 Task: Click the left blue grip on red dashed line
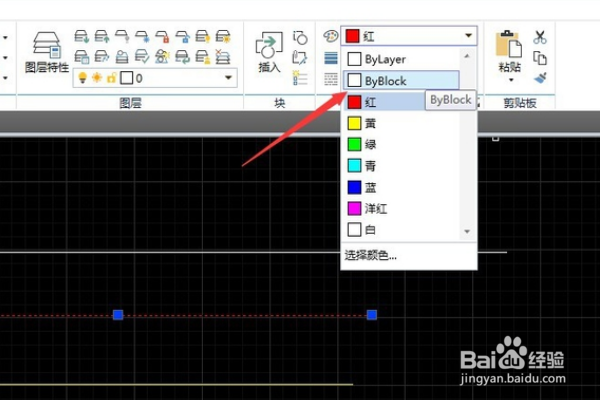(x=118, y=315)
